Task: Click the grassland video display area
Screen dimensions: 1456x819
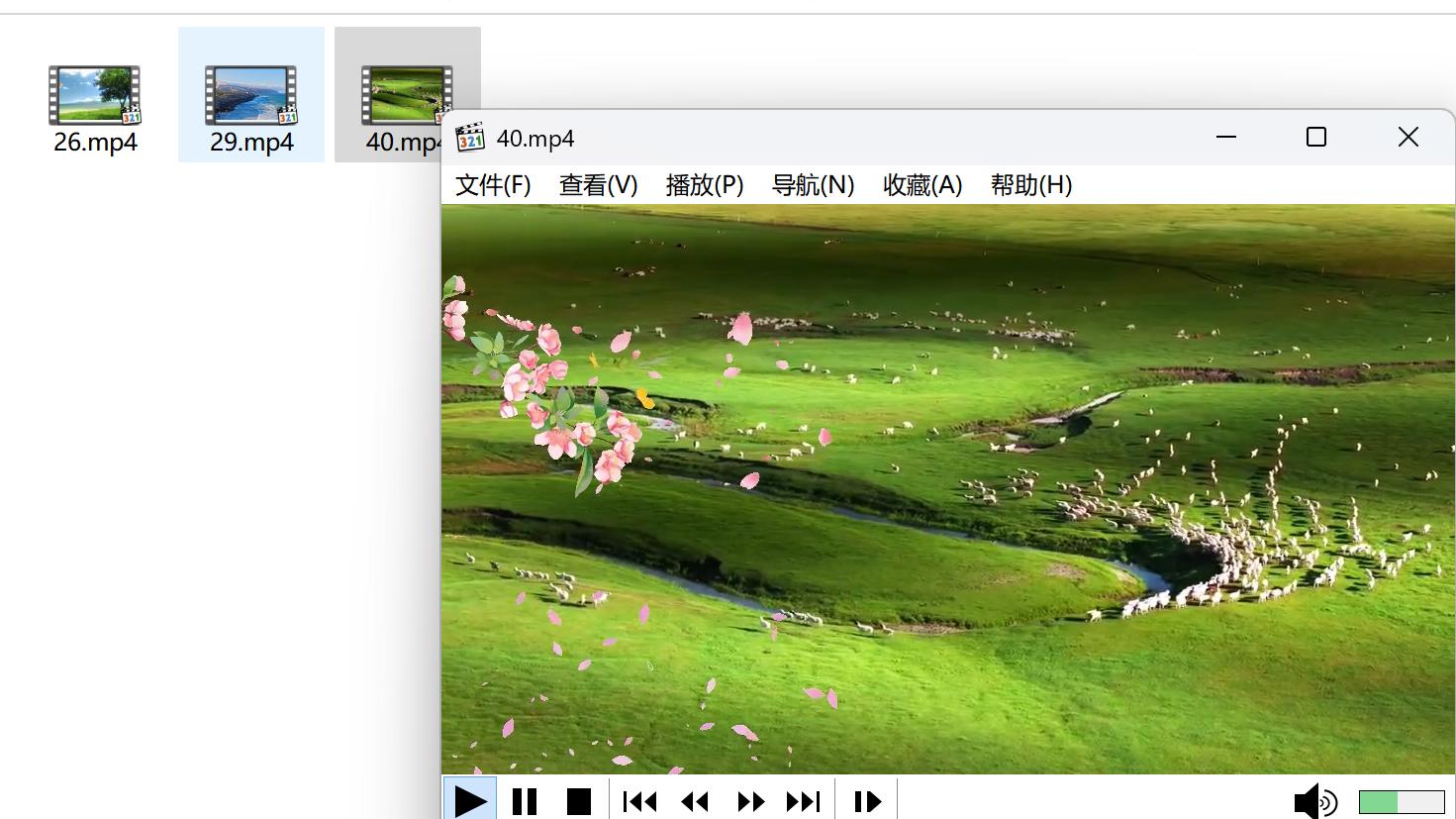Action: click(948, 489)
